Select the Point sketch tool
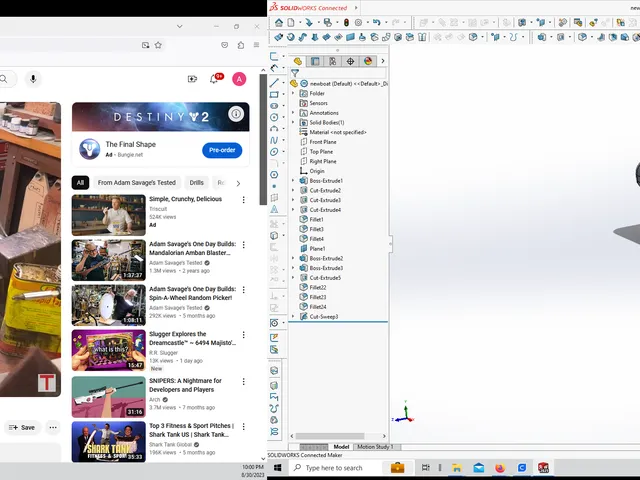 click(274, 186)
